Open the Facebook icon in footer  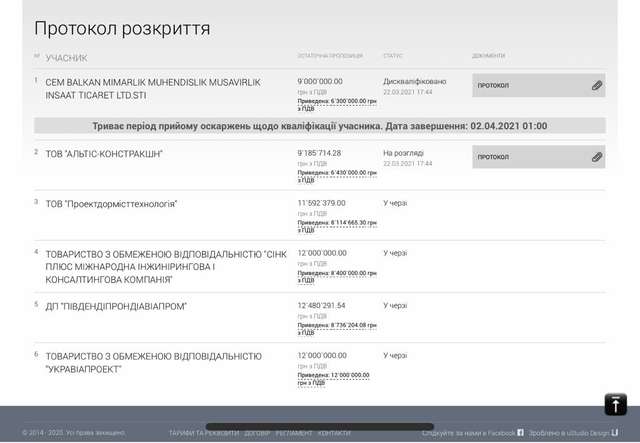[x=520, y=433]
